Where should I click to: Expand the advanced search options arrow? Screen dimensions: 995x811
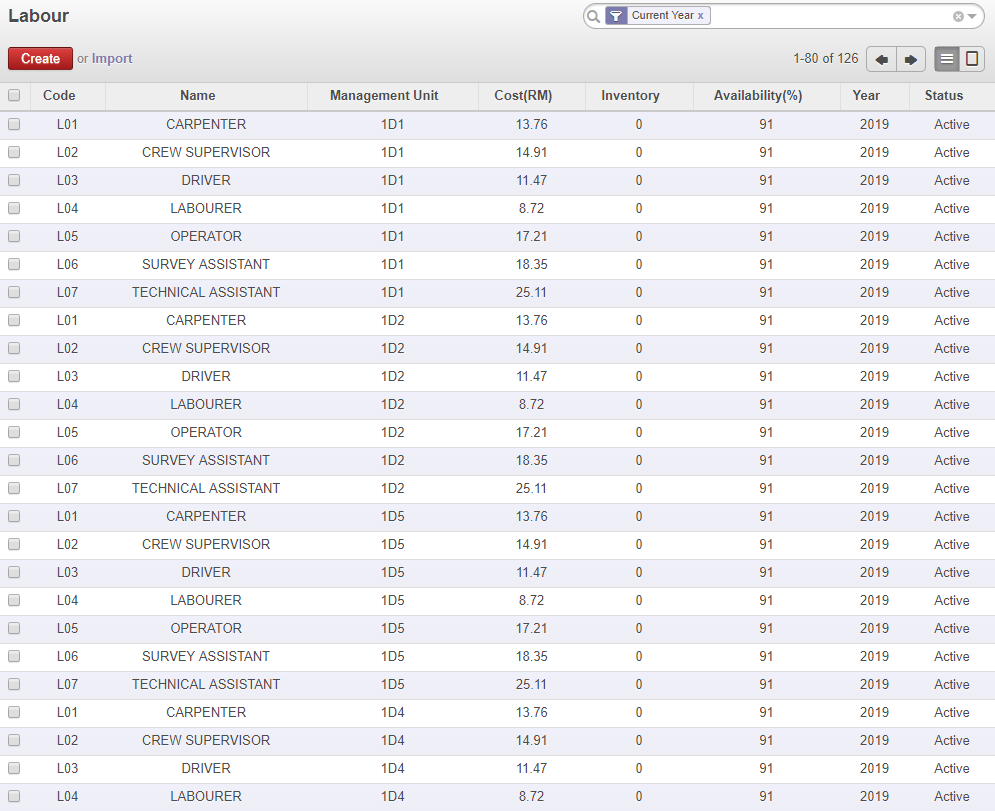[972, 16]
